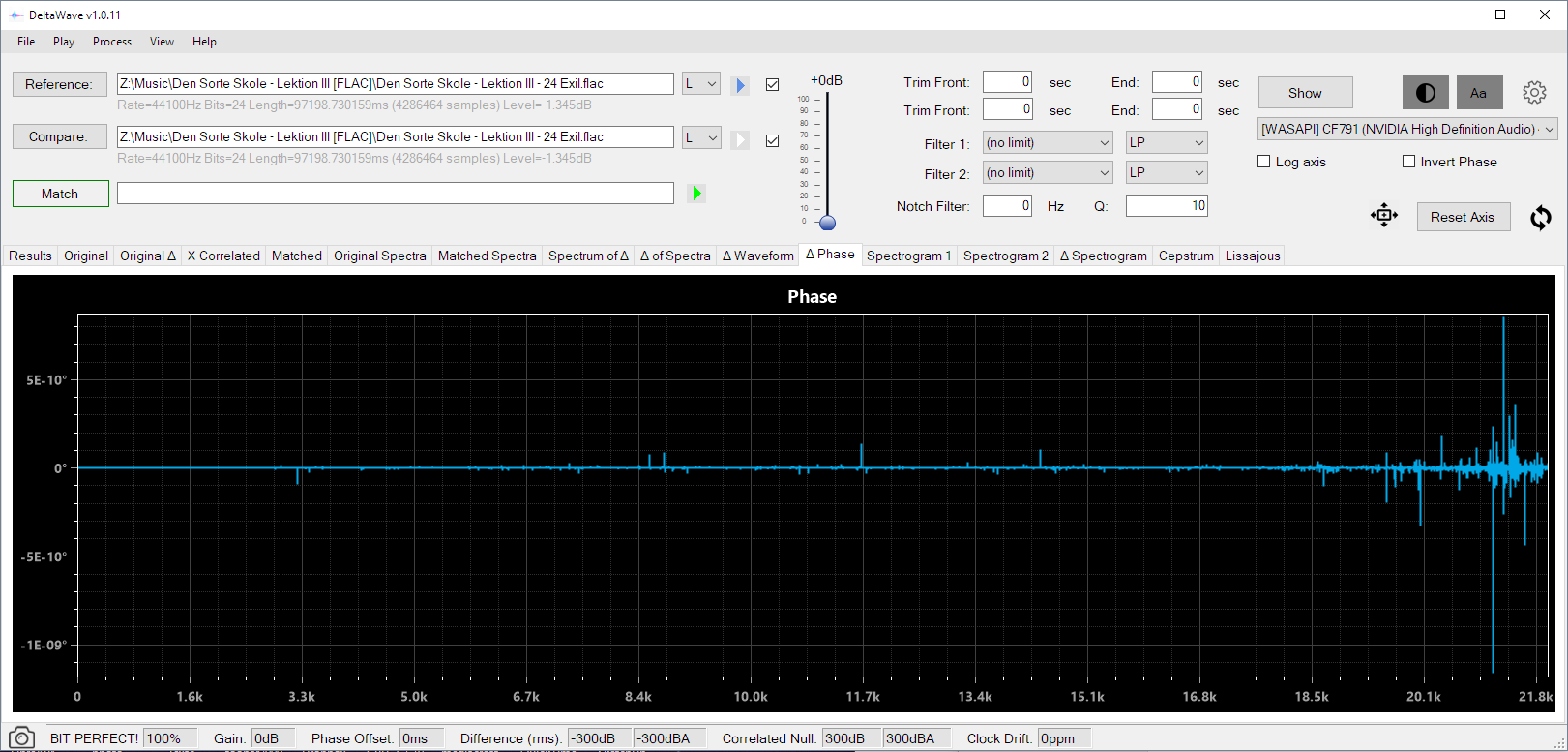Screen dimensions: 1568x752
Task: Switch to the X-Correlated tab
Action: [223, 256]
